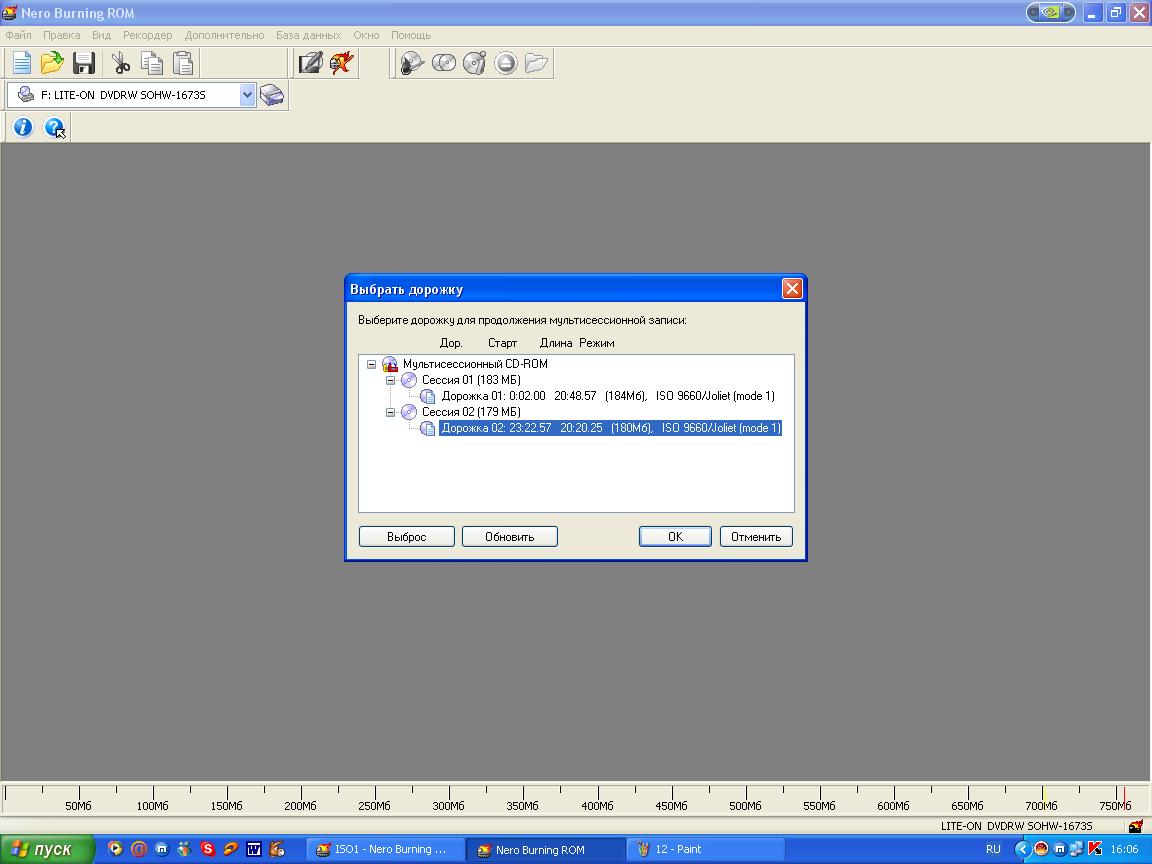Click the Copy toolbar icon
The image size is (1152, 864).
click(x=151, y=63)
